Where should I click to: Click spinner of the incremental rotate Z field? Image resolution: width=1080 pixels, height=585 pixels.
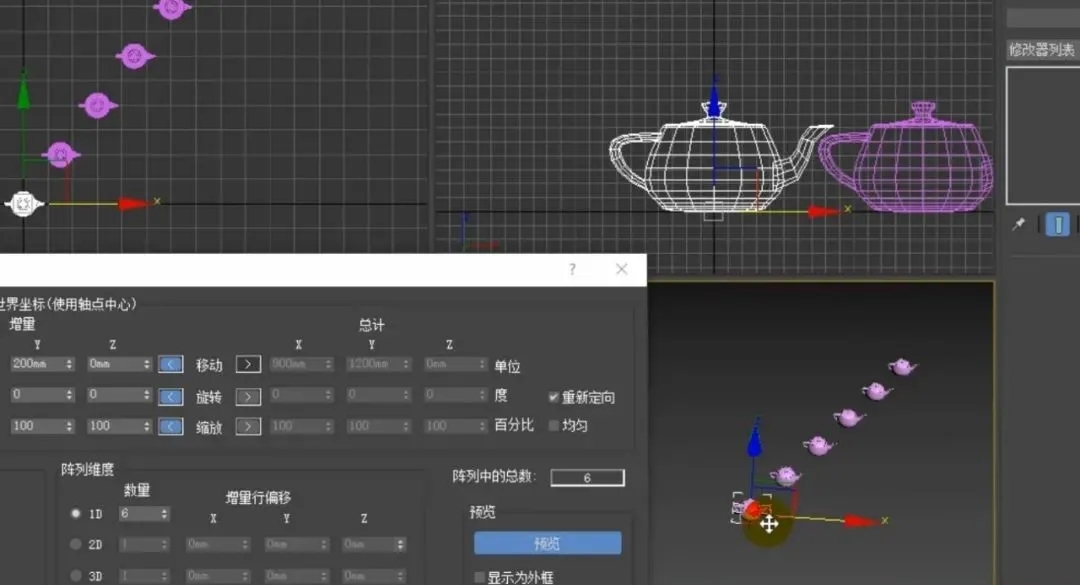[147, 395]
